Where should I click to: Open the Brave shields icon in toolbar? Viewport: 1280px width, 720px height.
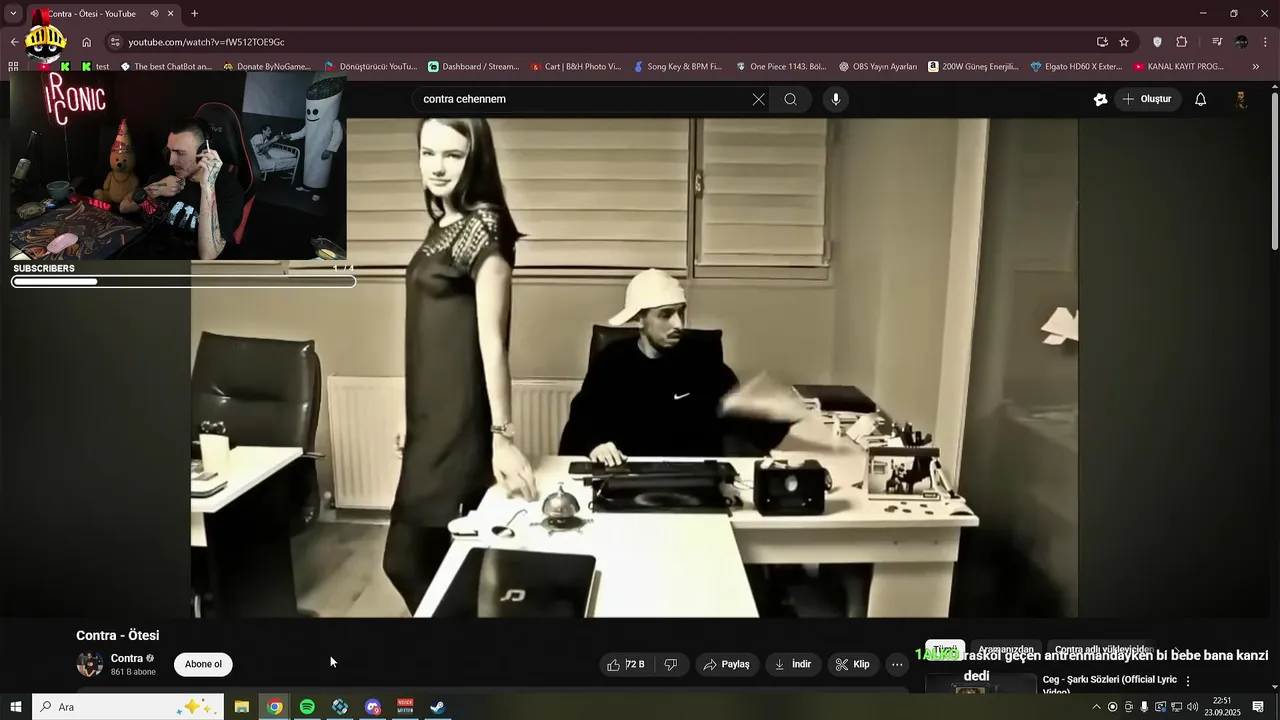pos(1157,42)
